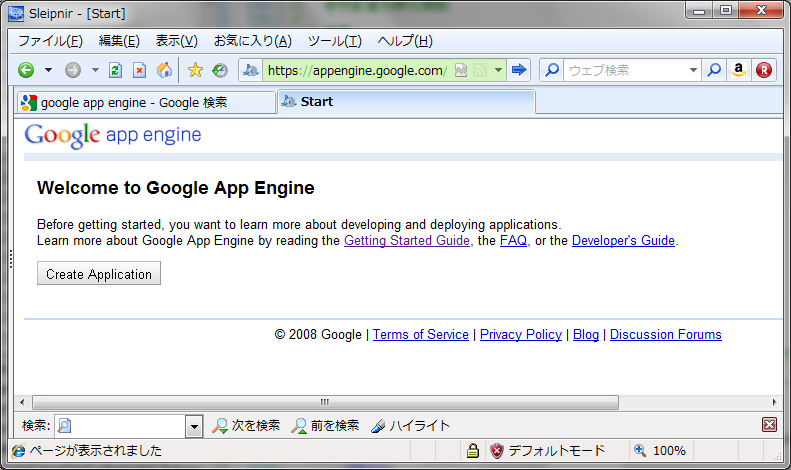Screen dimensions: 791x470
Task: Click the site icon beside the address bar
Action: (x=251, y=70)
